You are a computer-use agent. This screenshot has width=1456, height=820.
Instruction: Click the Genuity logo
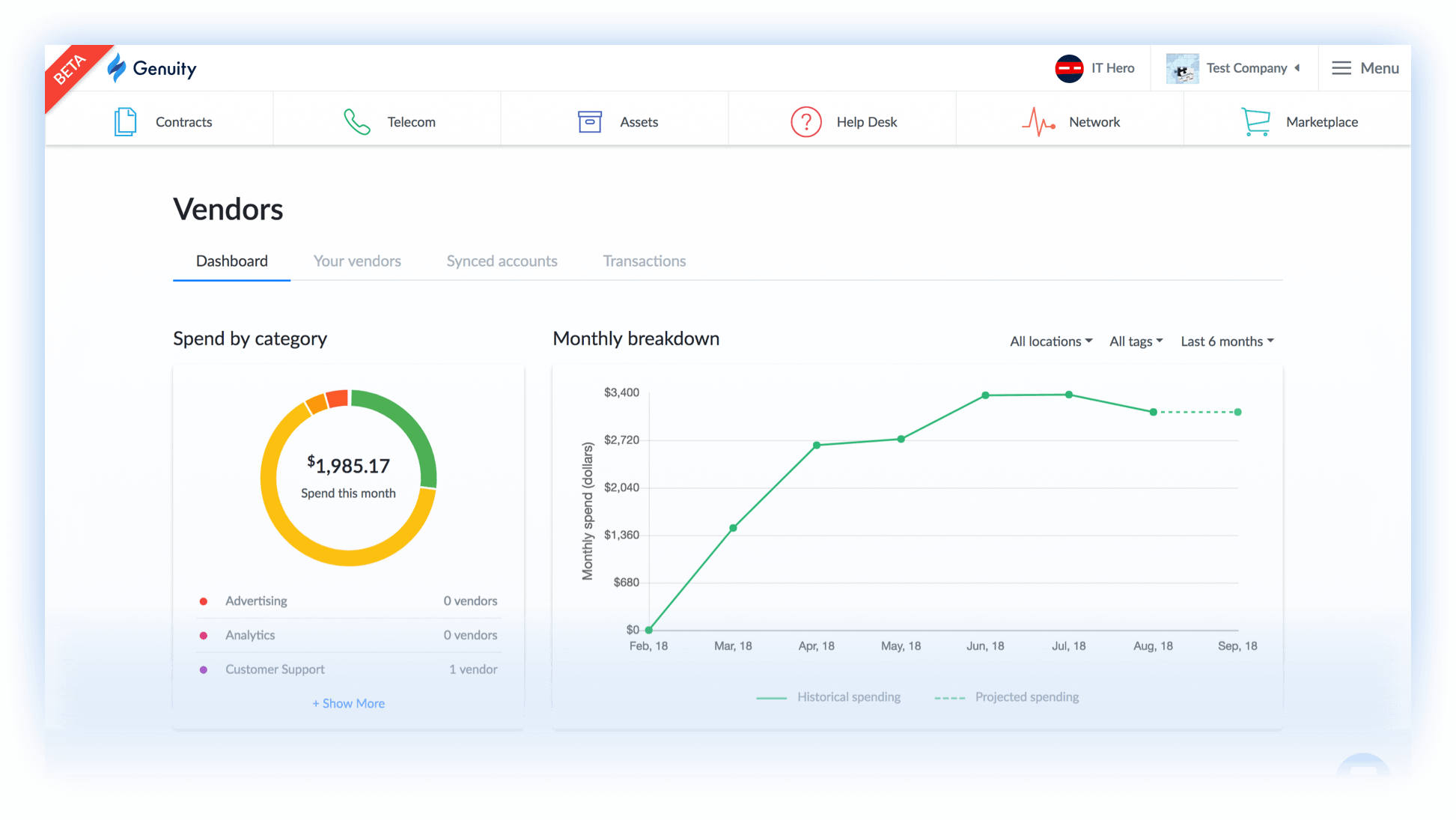153,68
